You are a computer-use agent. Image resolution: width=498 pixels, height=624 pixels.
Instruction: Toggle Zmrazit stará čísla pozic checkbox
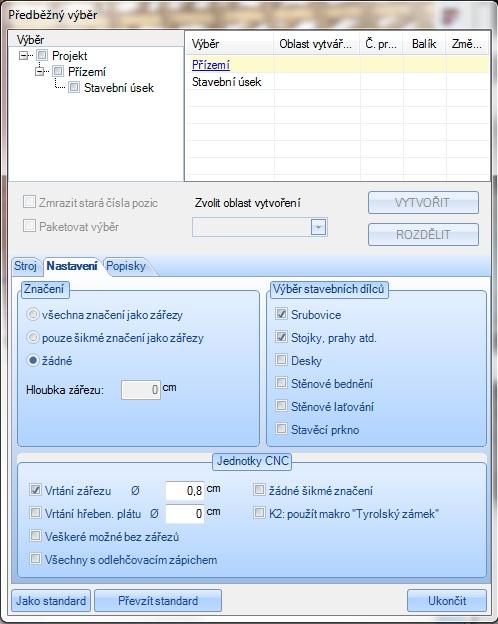(29, 202)
